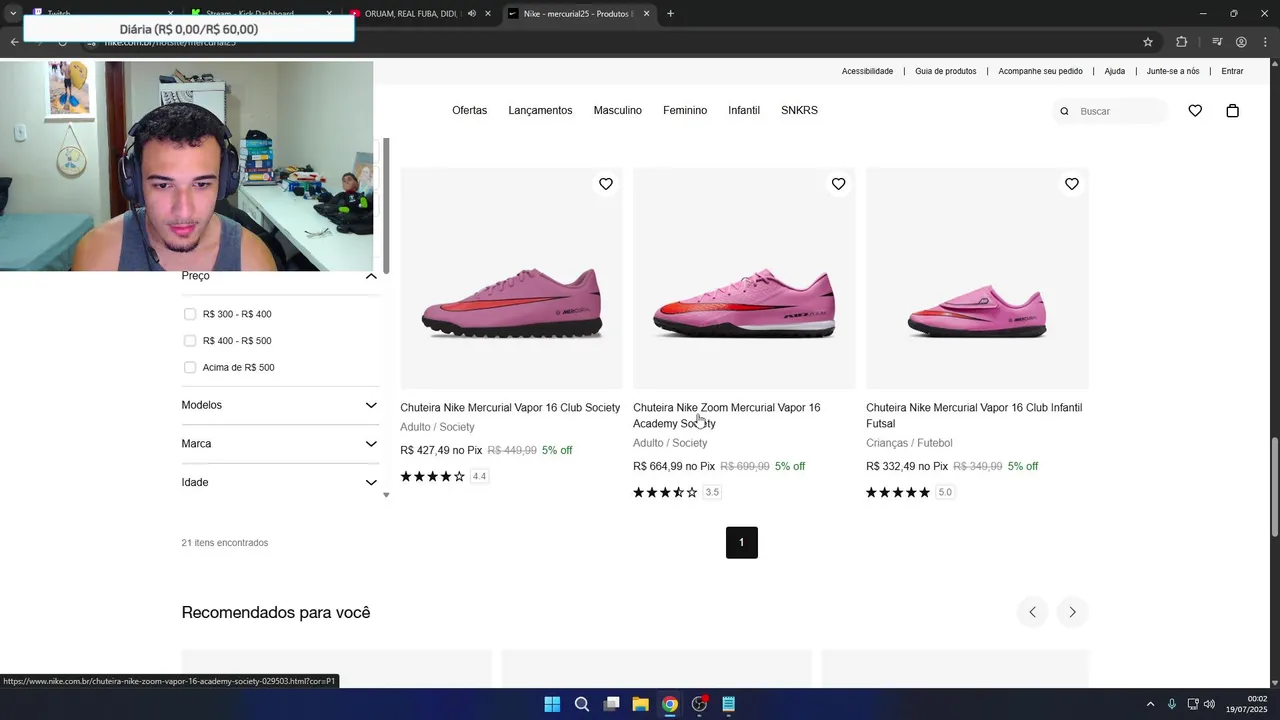Open the SNKRS menu
This screenshot has width=1280, height=720.
pyautogui.click(x=799, y=110)
